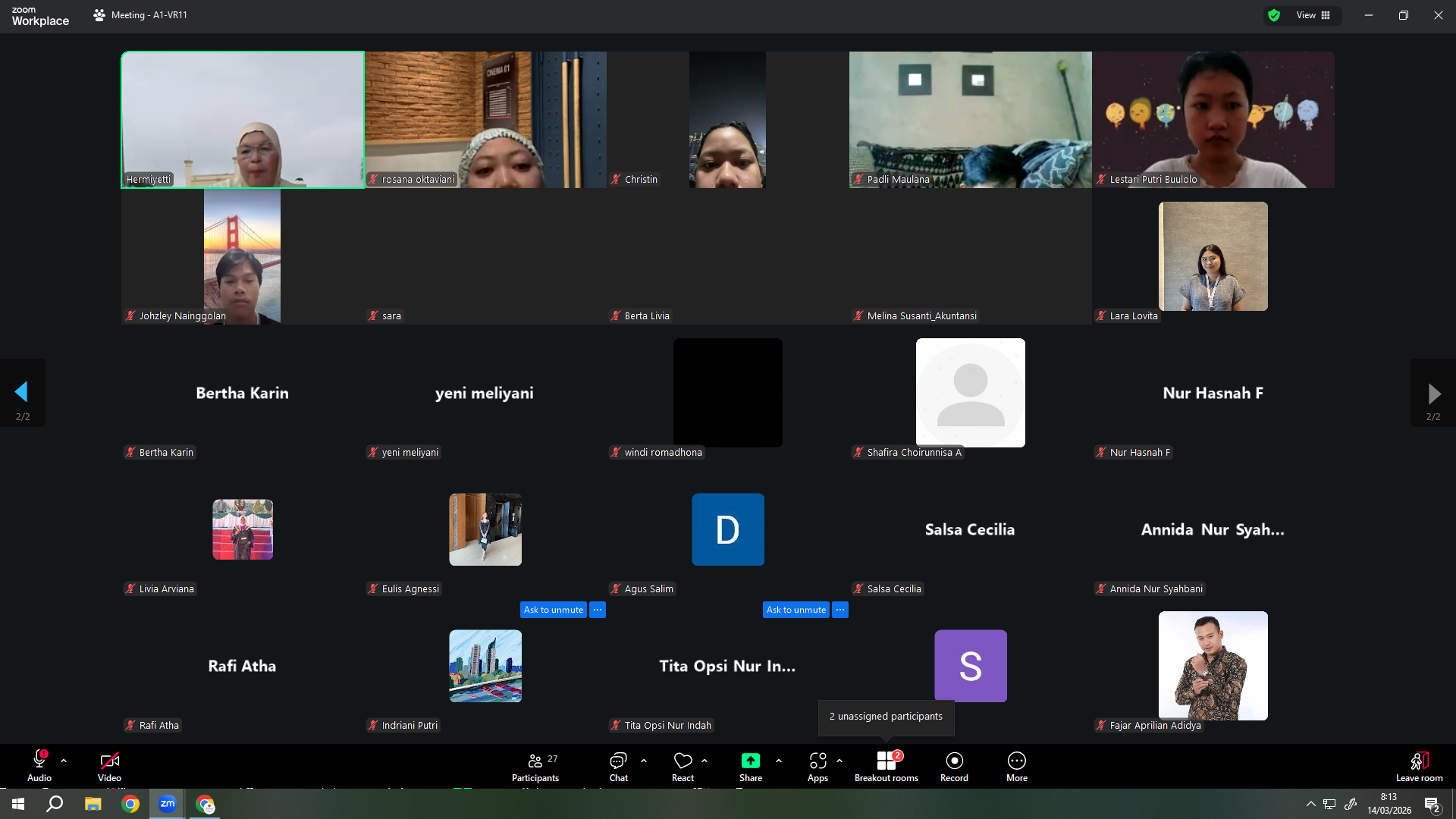Viewport: 1456px width, 819px height.
Task: Click the yeni meliyani center name text
Action: pos(485,393)
